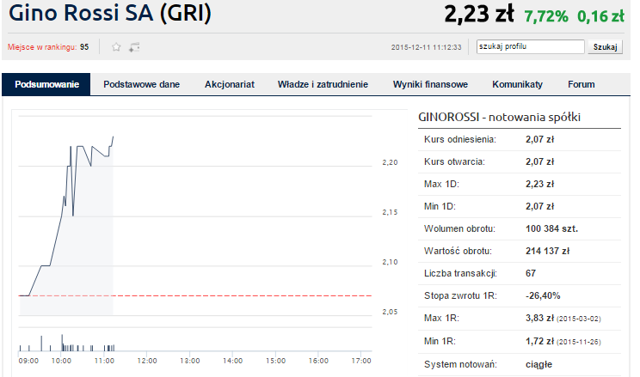The width and height of the screenshot is (640, 377).
Task: Focus the szukaj profilu search field
Action: 530,47
